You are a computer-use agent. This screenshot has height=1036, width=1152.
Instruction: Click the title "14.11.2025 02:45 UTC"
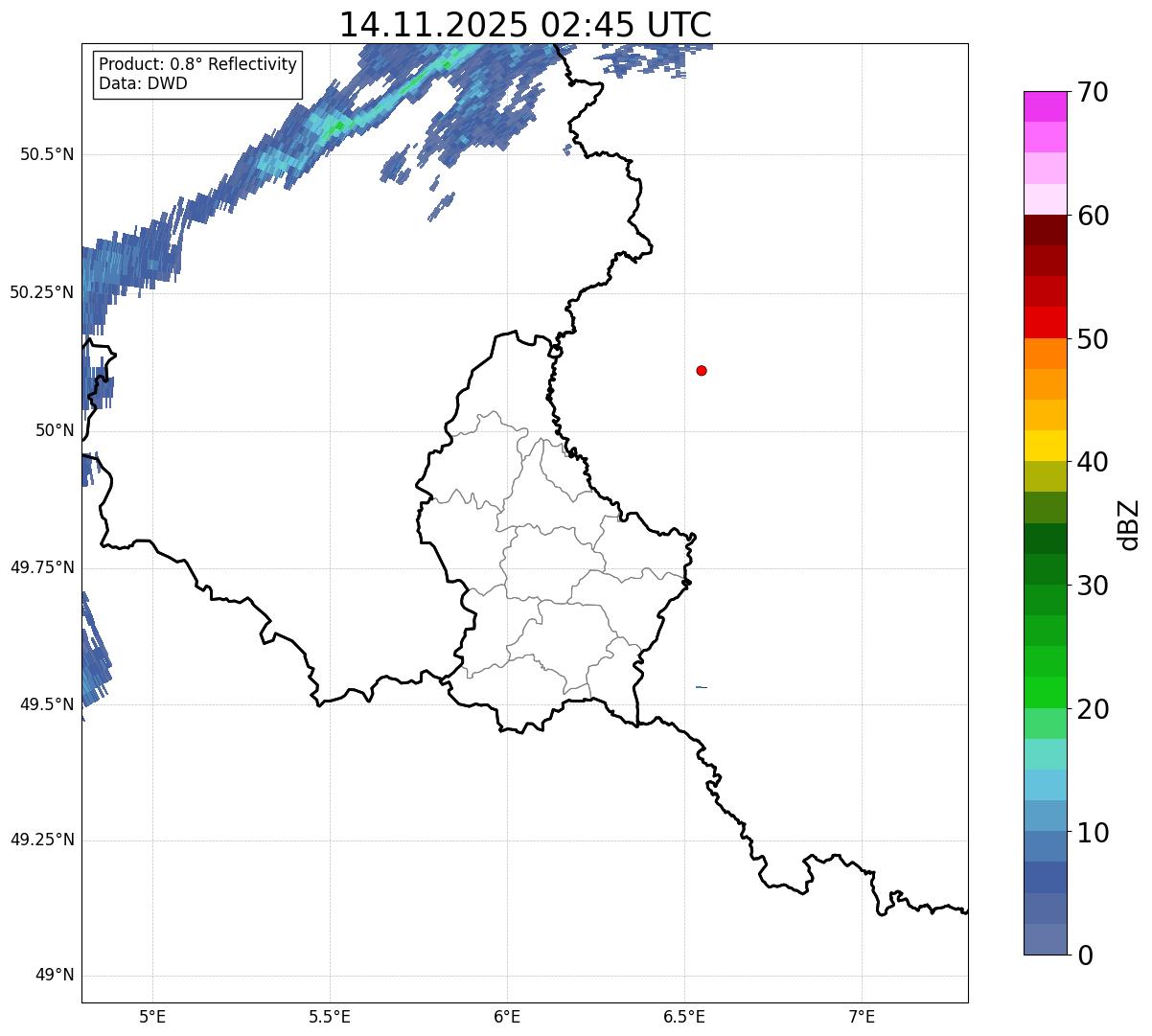coord(525,25)
